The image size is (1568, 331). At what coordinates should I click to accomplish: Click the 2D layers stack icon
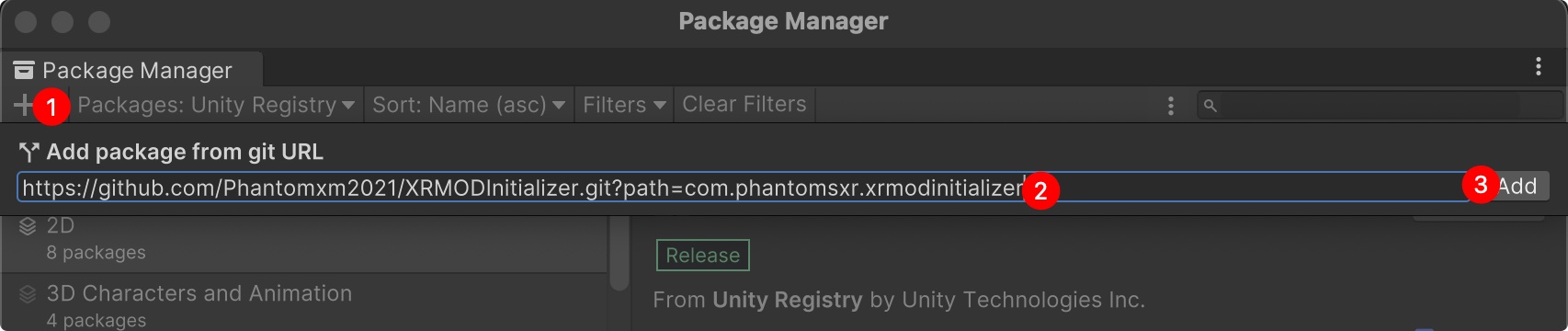[x=28, y=226]
